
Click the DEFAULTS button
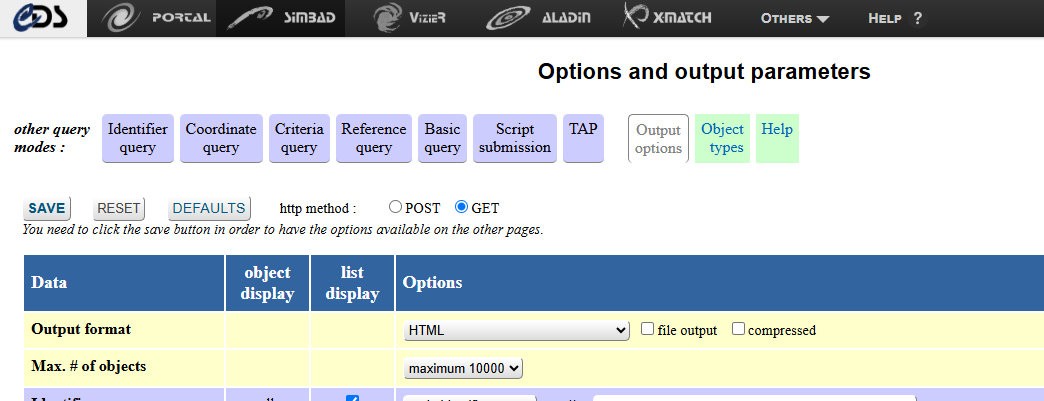click(x=209, y=208)
